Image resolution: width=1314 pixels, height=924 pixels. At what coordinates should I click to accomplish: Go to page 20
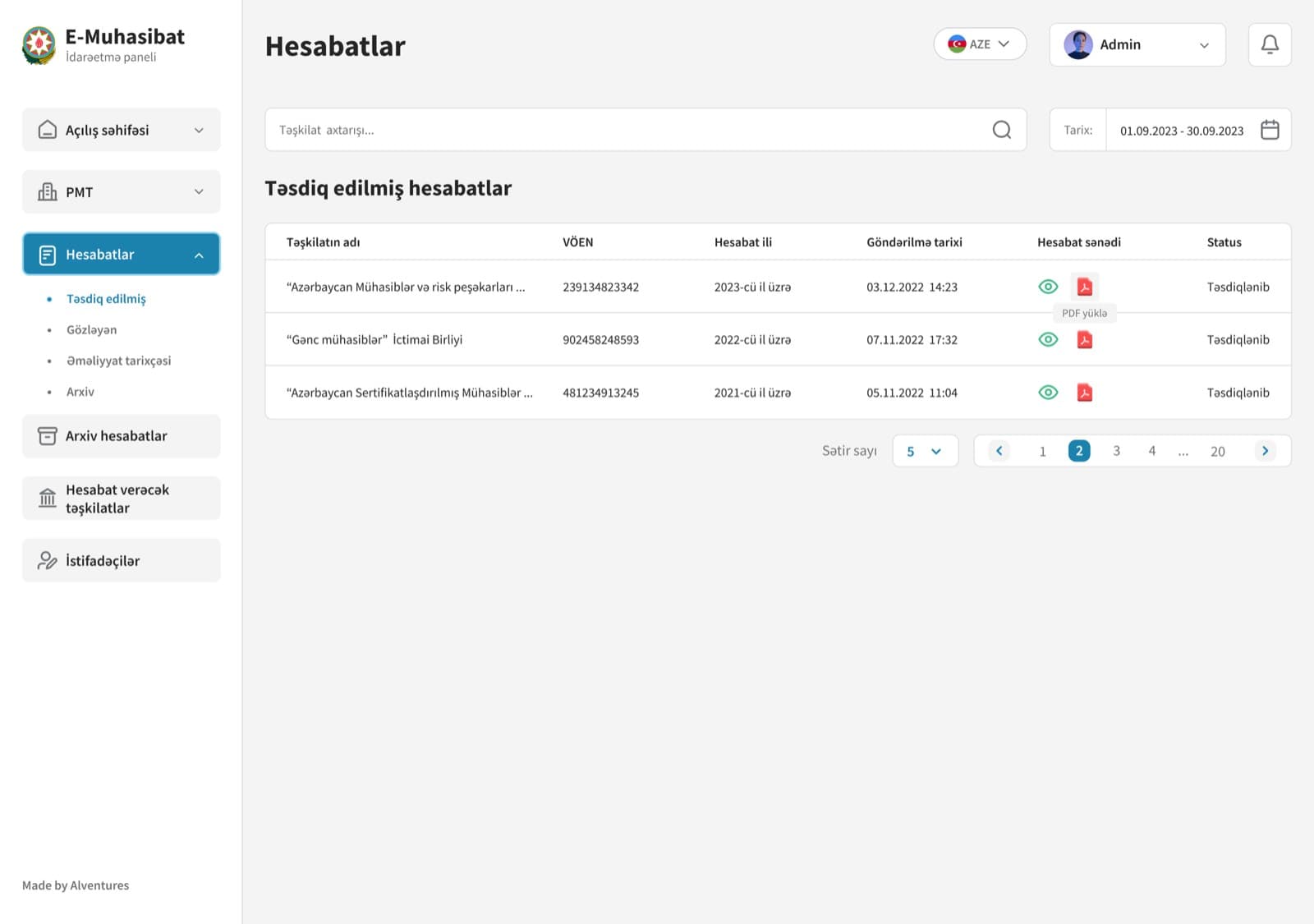1217,451
